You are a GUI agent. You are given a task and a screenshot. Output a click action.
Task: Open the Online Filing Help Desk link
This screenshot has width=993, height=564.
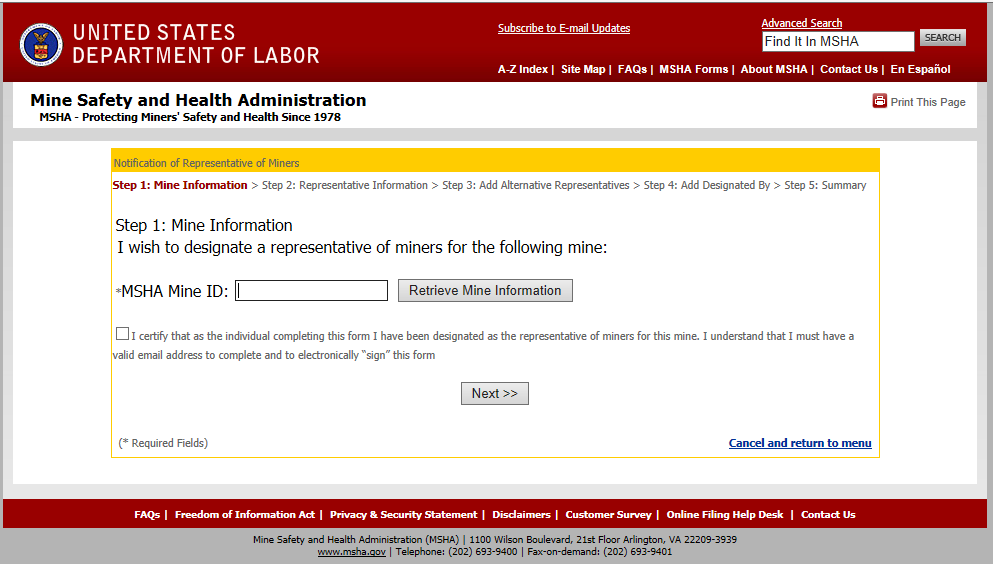725,515
